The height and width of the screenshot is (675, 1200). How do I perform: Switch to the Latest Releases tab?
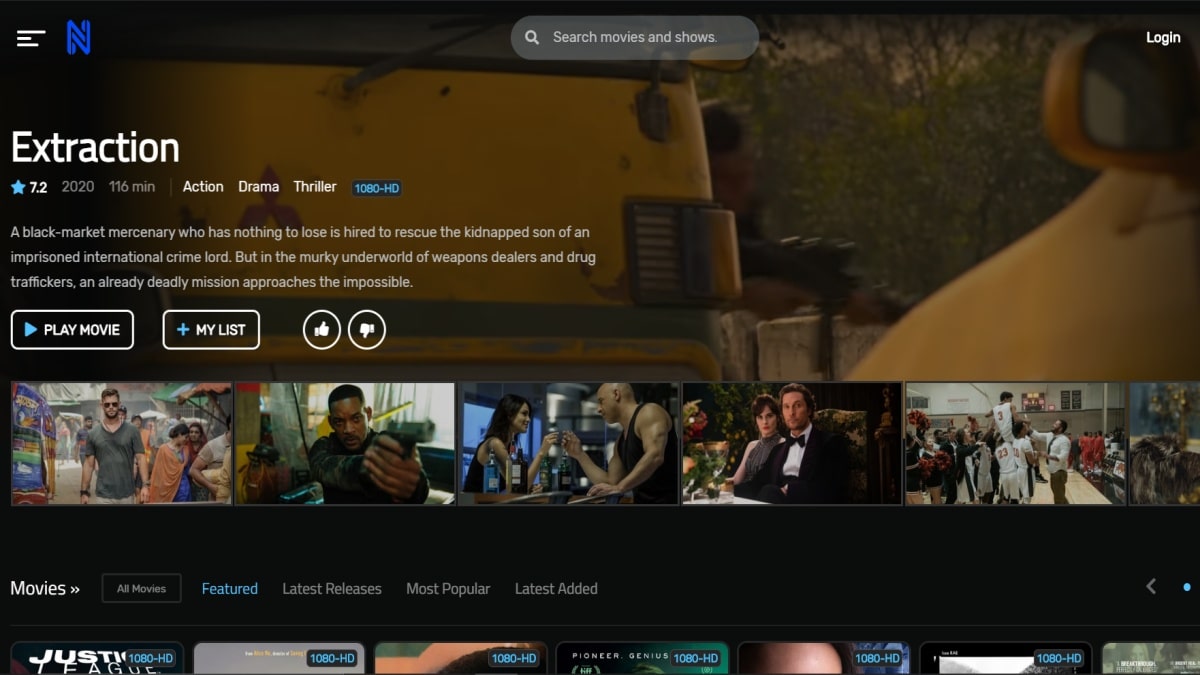[x=332, y=589]
